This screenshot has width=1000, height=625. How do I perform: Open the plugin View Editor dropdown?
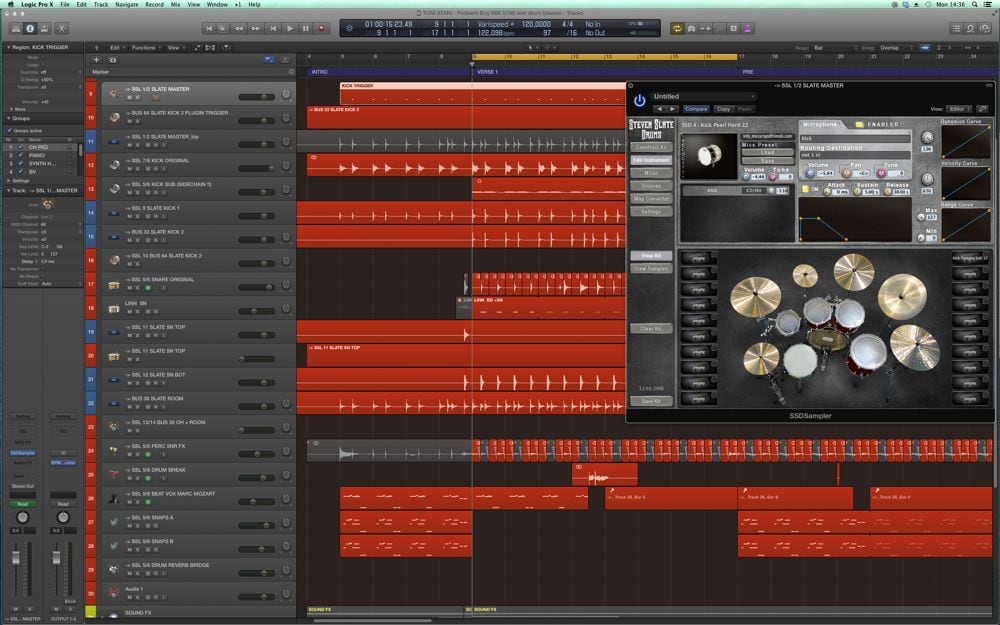pyautogui.click(x=959, y=109)
